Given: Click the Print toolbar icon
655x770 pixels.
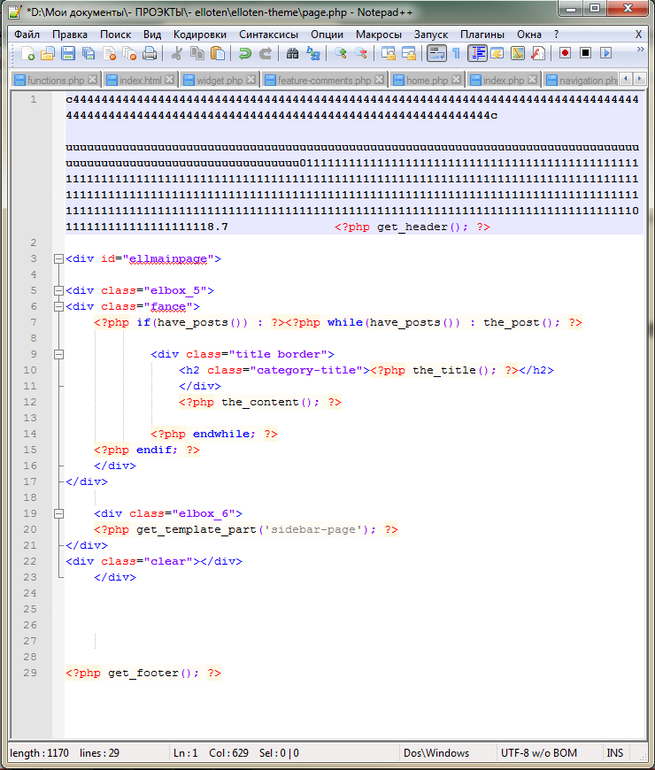Looking at the screenshot, I should click(149, 53).
